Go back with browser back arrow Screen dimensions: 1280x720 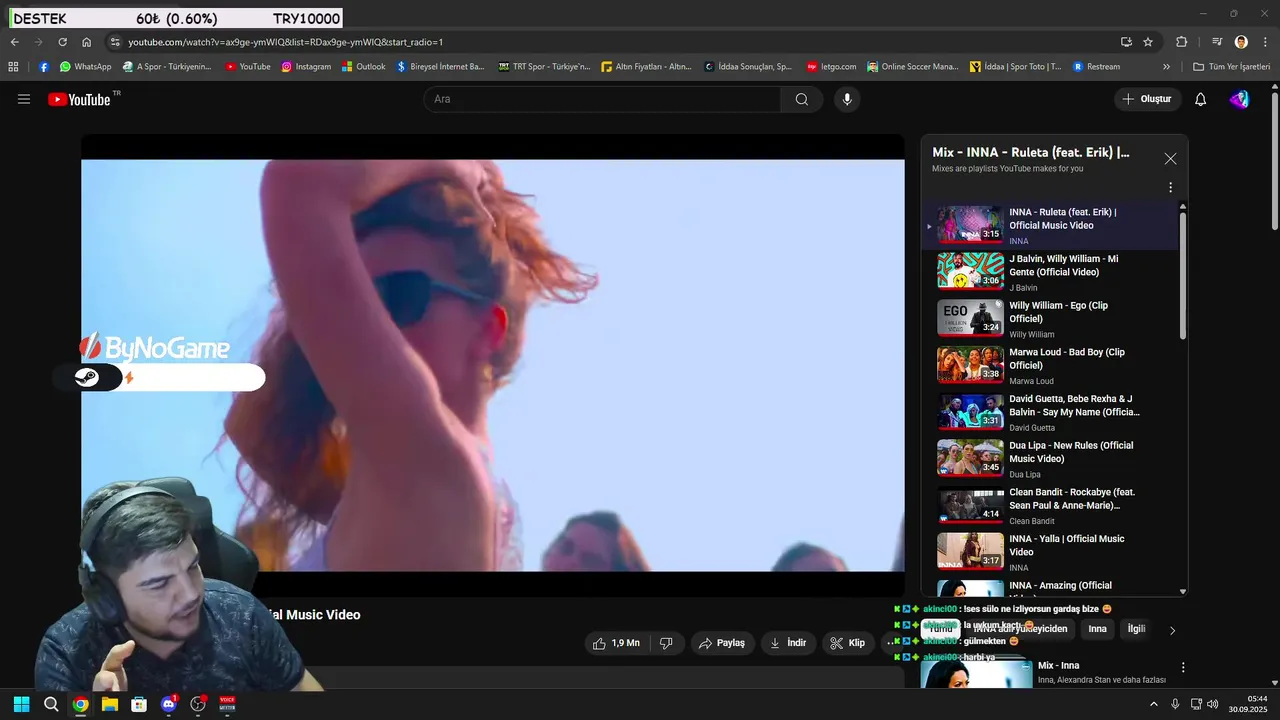click(x=14, y=42)
